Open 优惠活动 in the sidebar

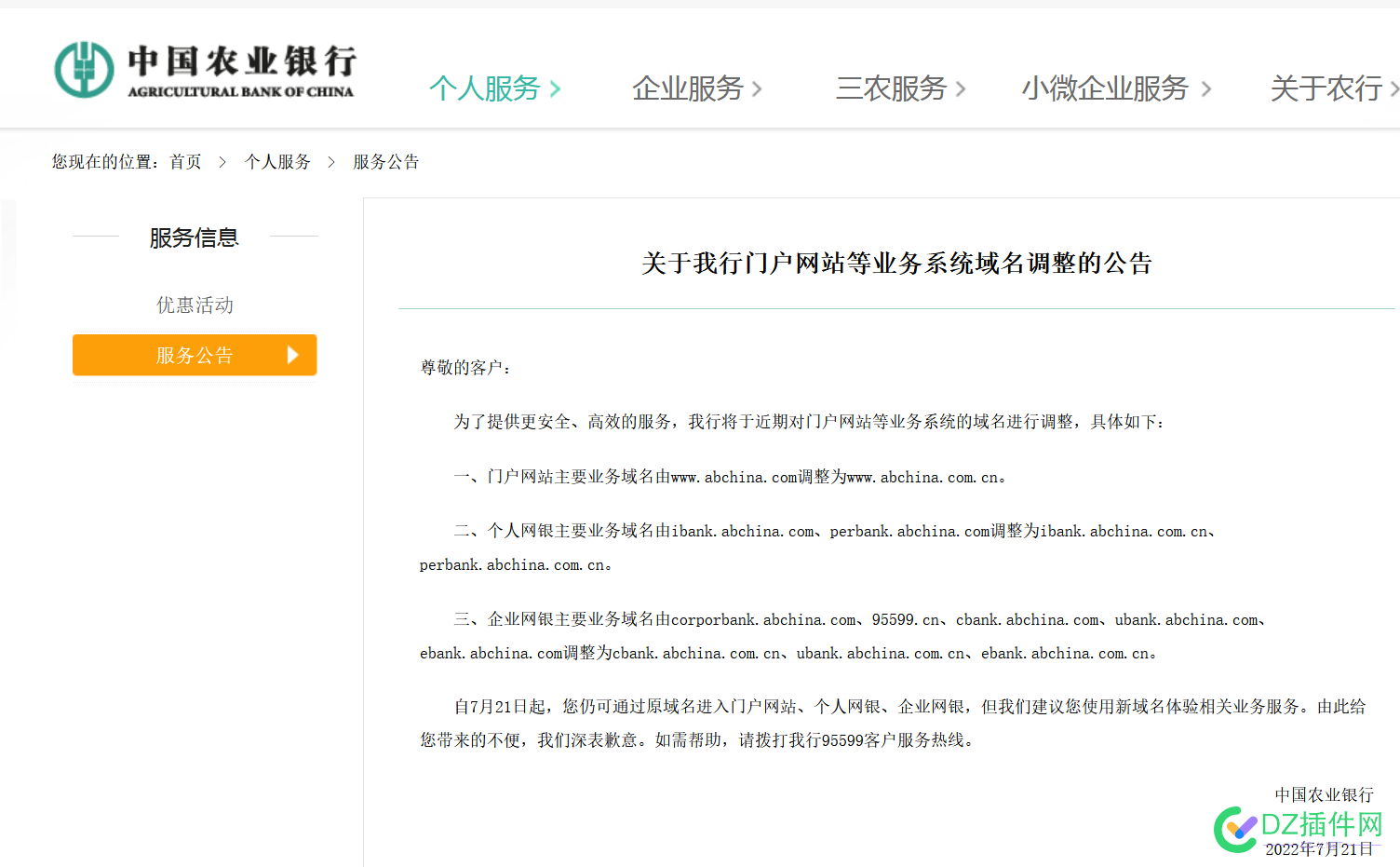195,305
